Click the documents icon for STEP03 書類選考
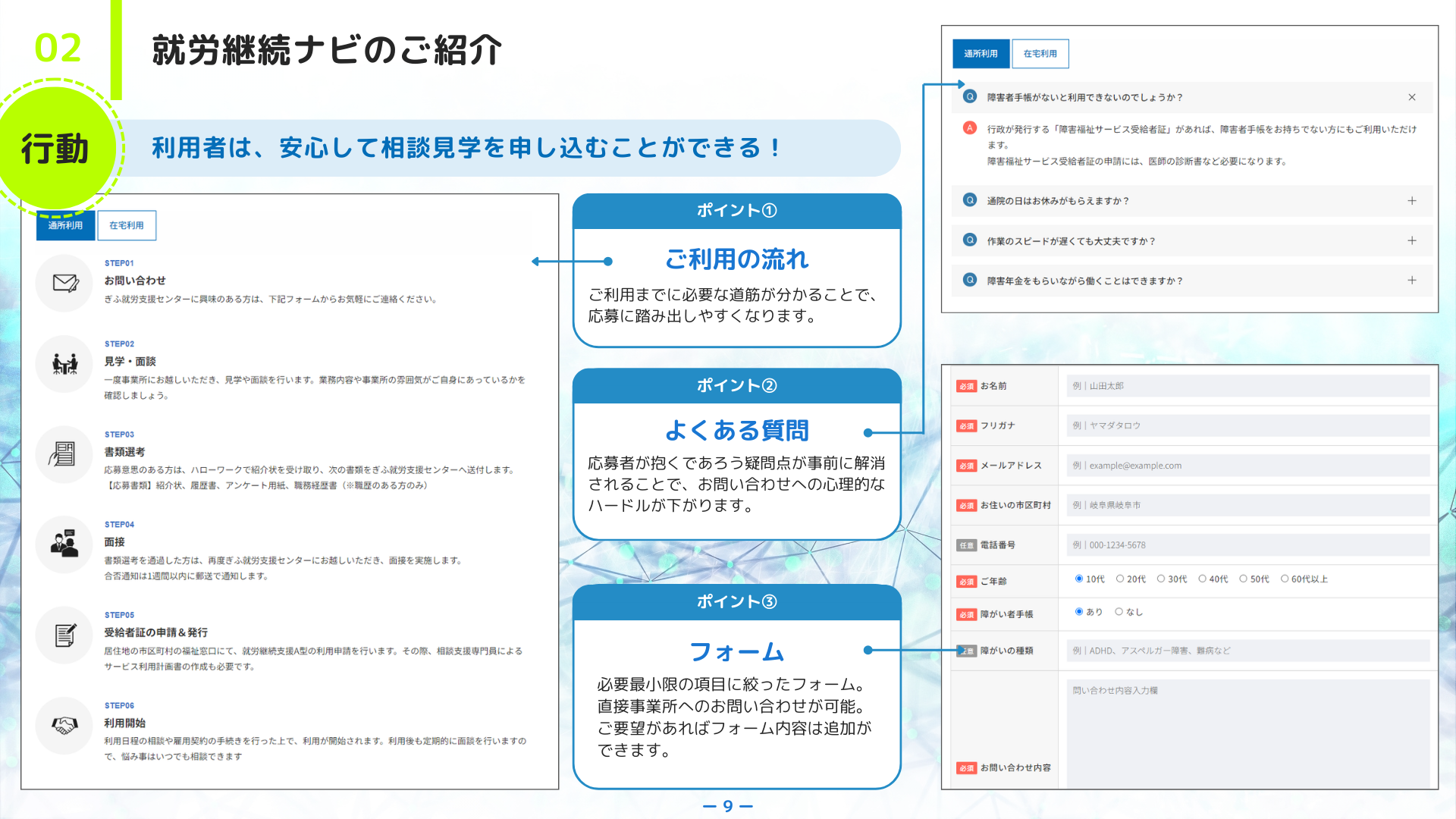 click(64, 453)
